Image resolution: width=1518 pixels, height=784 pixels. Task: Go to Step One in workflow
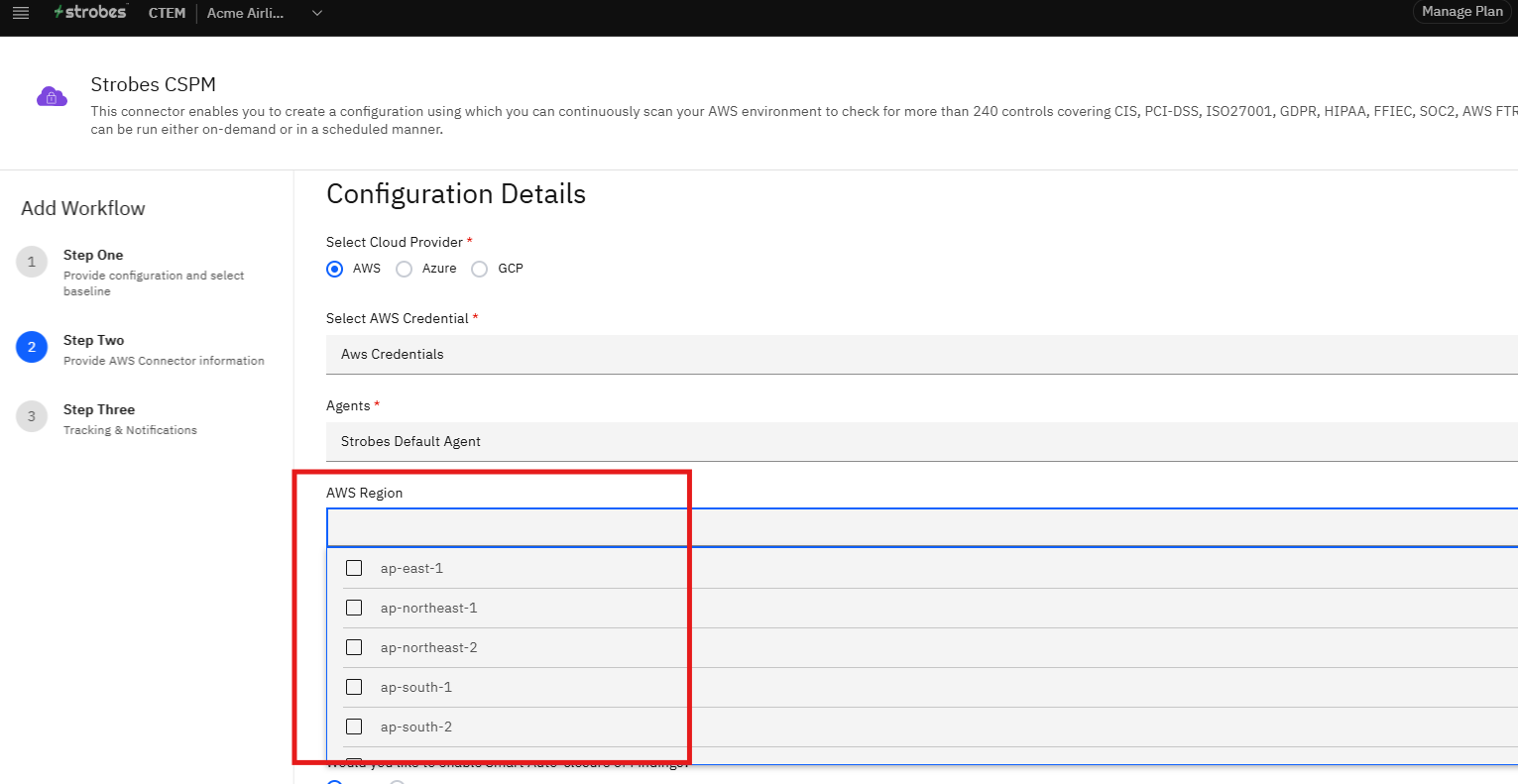pos(93,255)
